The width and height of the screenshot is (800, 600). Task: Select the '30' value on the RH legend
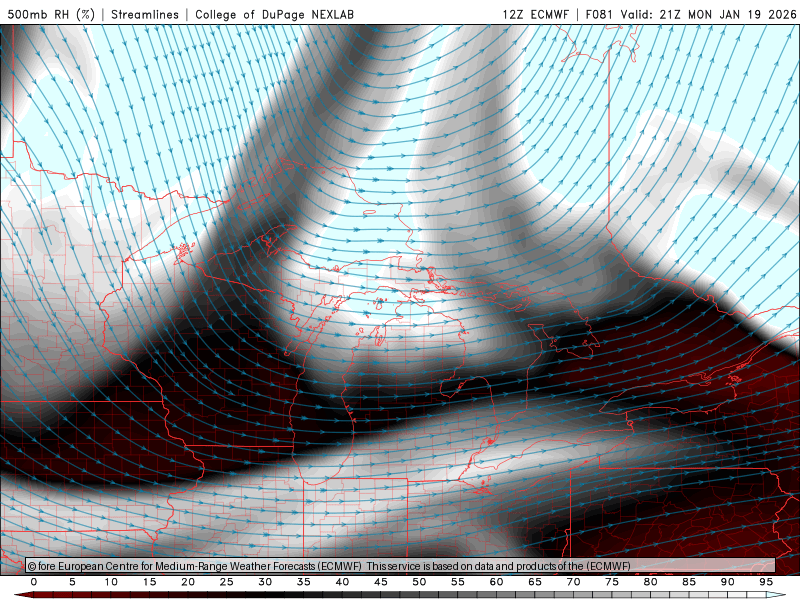pyautogui.click(x=265, y=582)
